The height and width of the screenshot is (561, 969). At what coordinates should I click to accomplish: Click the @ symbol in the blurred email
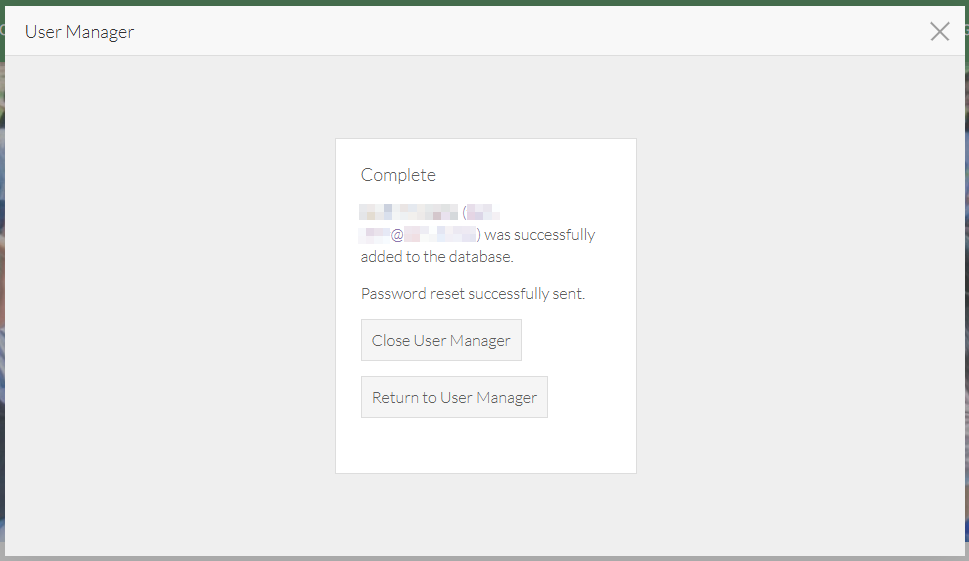(x=397, y=235)
